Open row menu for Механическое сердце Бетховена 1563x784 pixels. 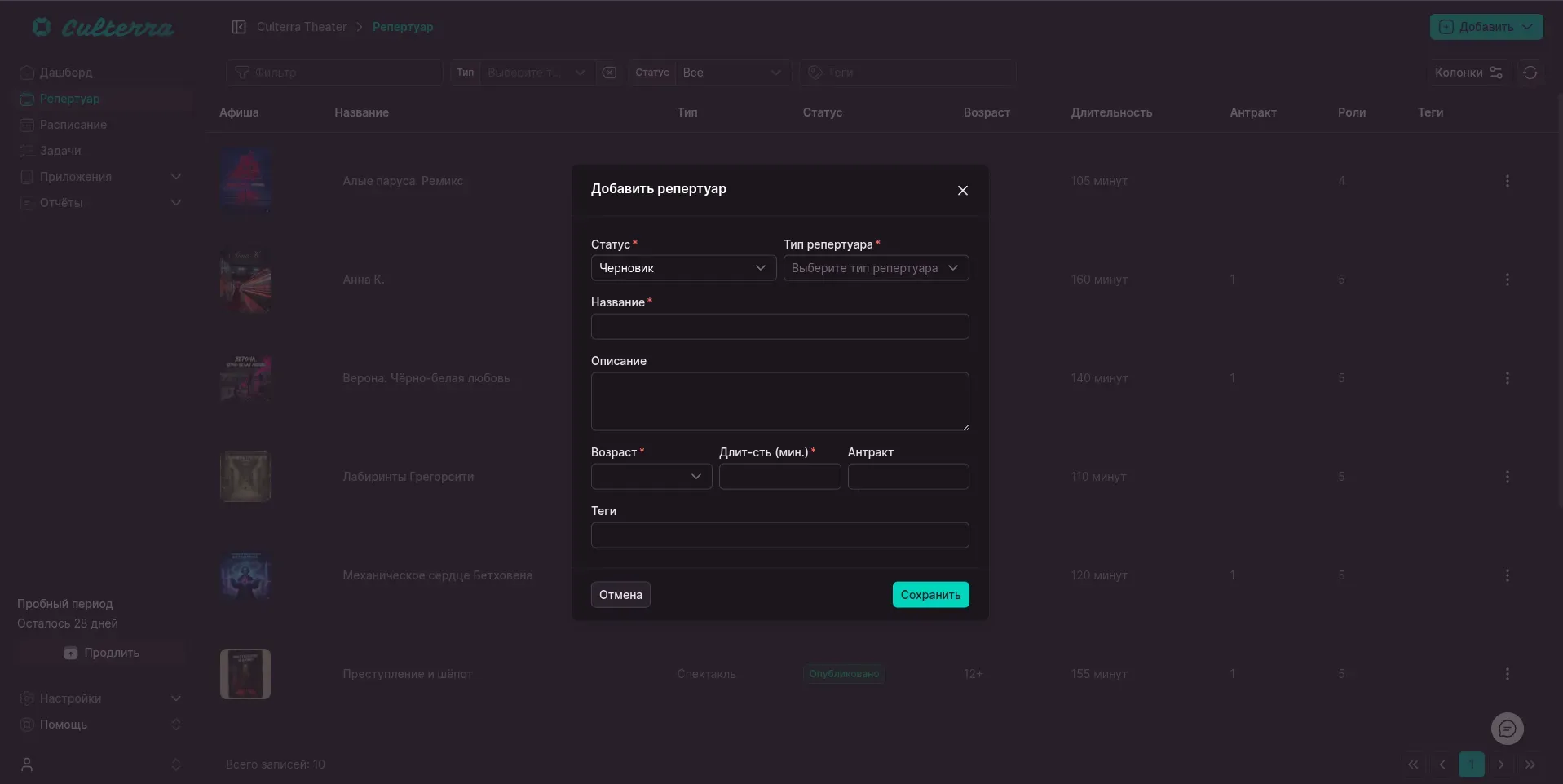[x=1507, y=575]
